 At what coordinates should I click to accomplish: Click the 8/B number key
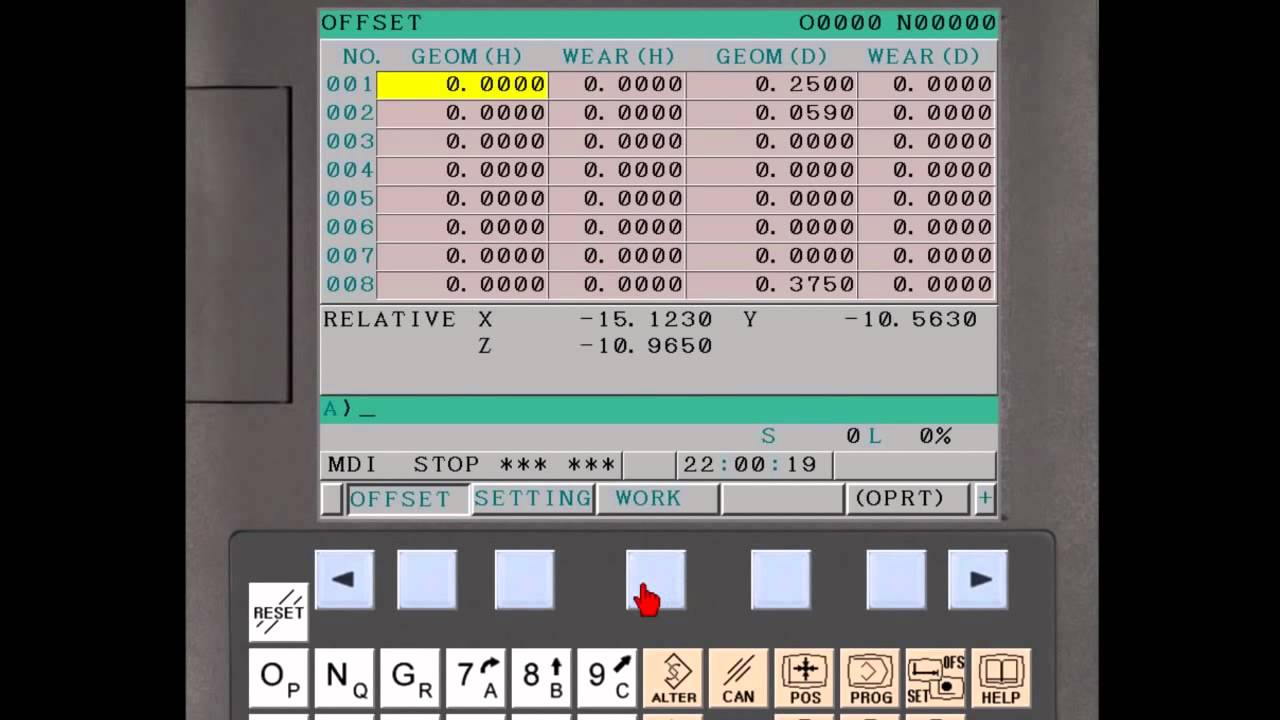pos(542,678)
